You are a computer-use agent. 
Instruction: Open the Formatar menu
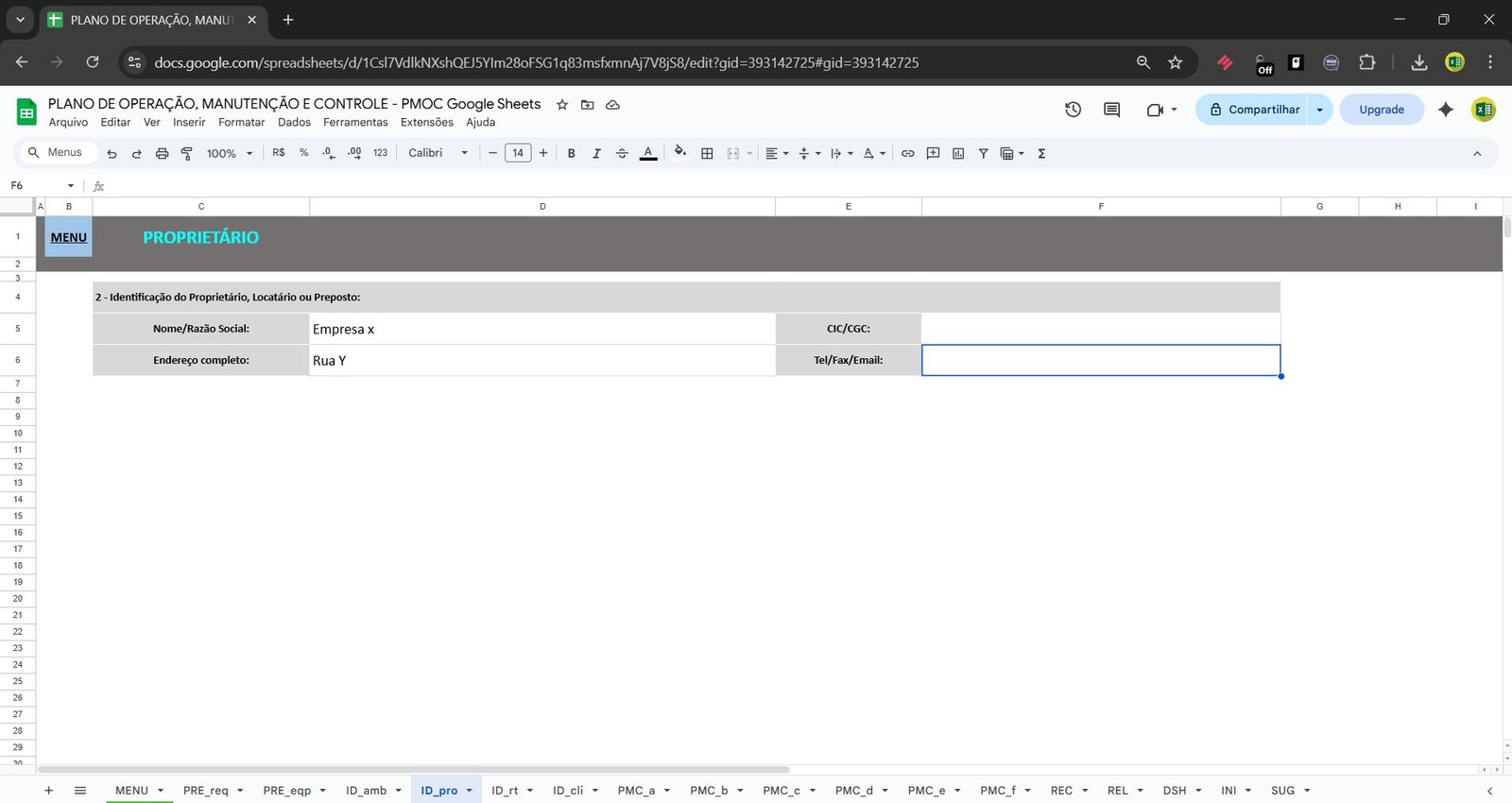241,122
